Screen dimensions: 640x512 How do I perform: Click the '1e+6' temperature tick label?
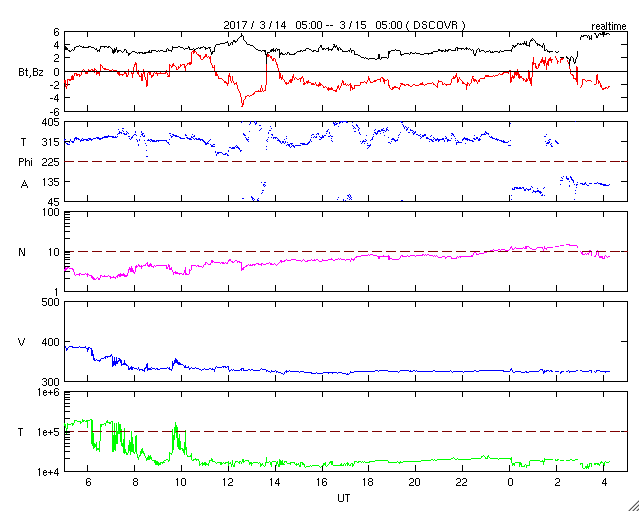tap(48, 392)
